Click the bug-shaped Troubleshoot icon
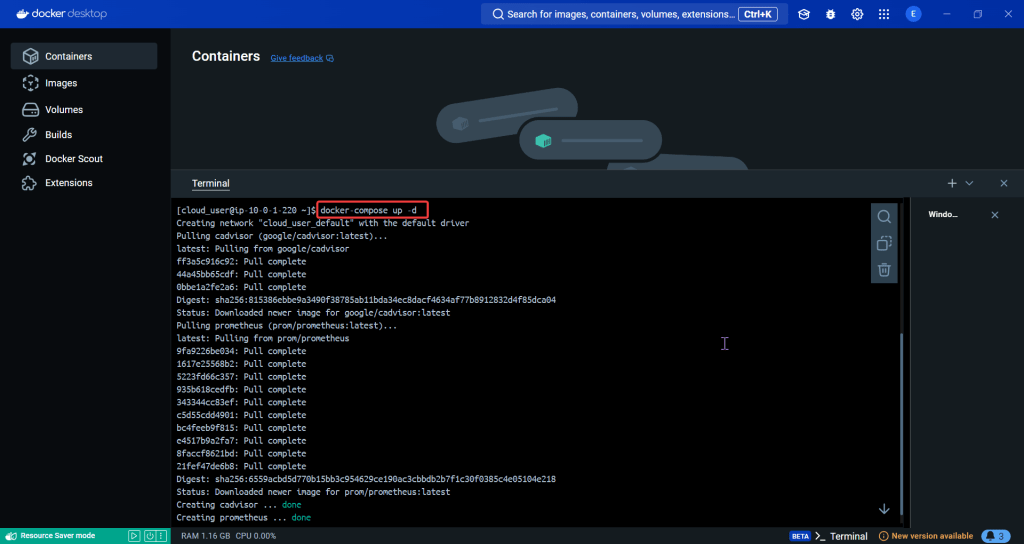This screenshot has width=1024, height=544. (831, 14)
